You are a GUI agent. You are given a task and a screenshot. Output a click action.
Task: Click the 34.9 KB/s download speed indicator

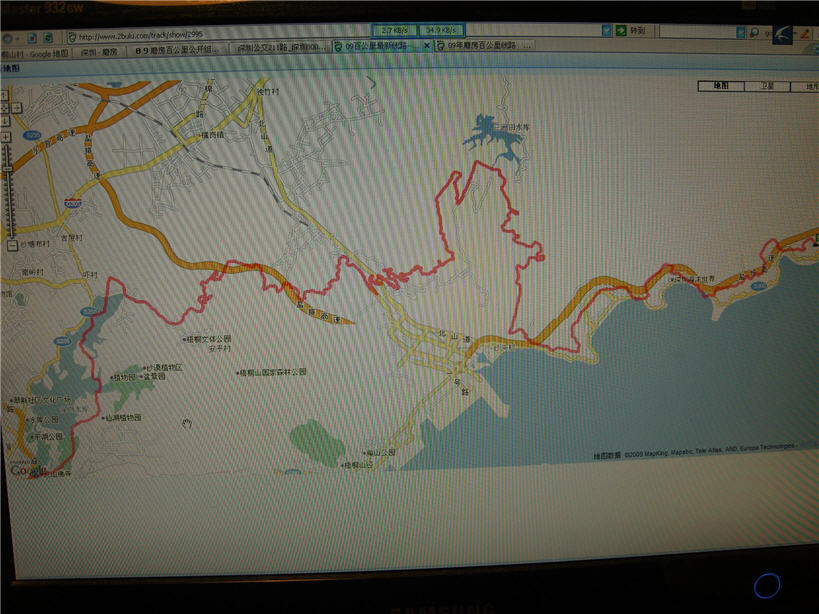click(440, 30)
